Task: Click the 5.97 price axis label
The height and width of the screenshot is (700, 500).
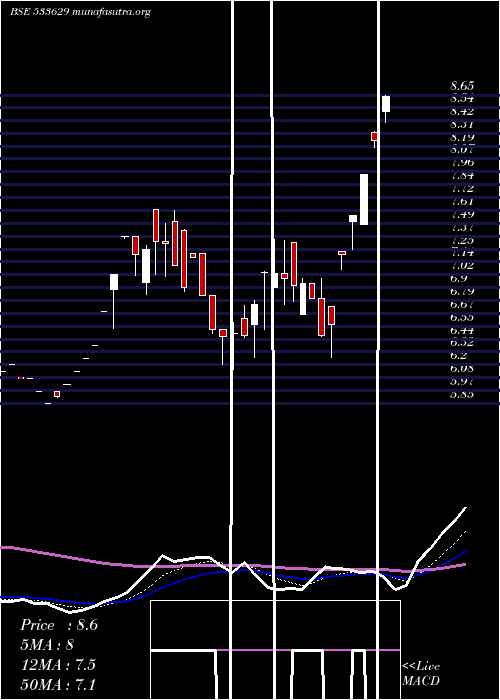Action: (462, 382)
